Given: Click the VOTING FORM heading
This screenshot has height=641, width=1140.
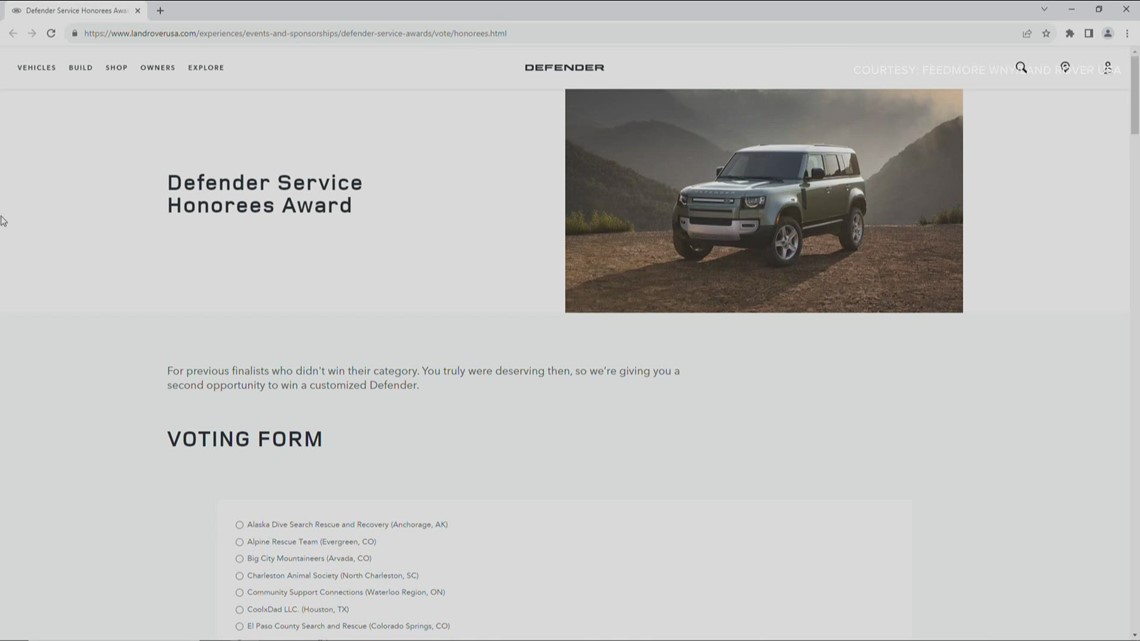Looking at the screenshot, I should (x=245, y=439).
